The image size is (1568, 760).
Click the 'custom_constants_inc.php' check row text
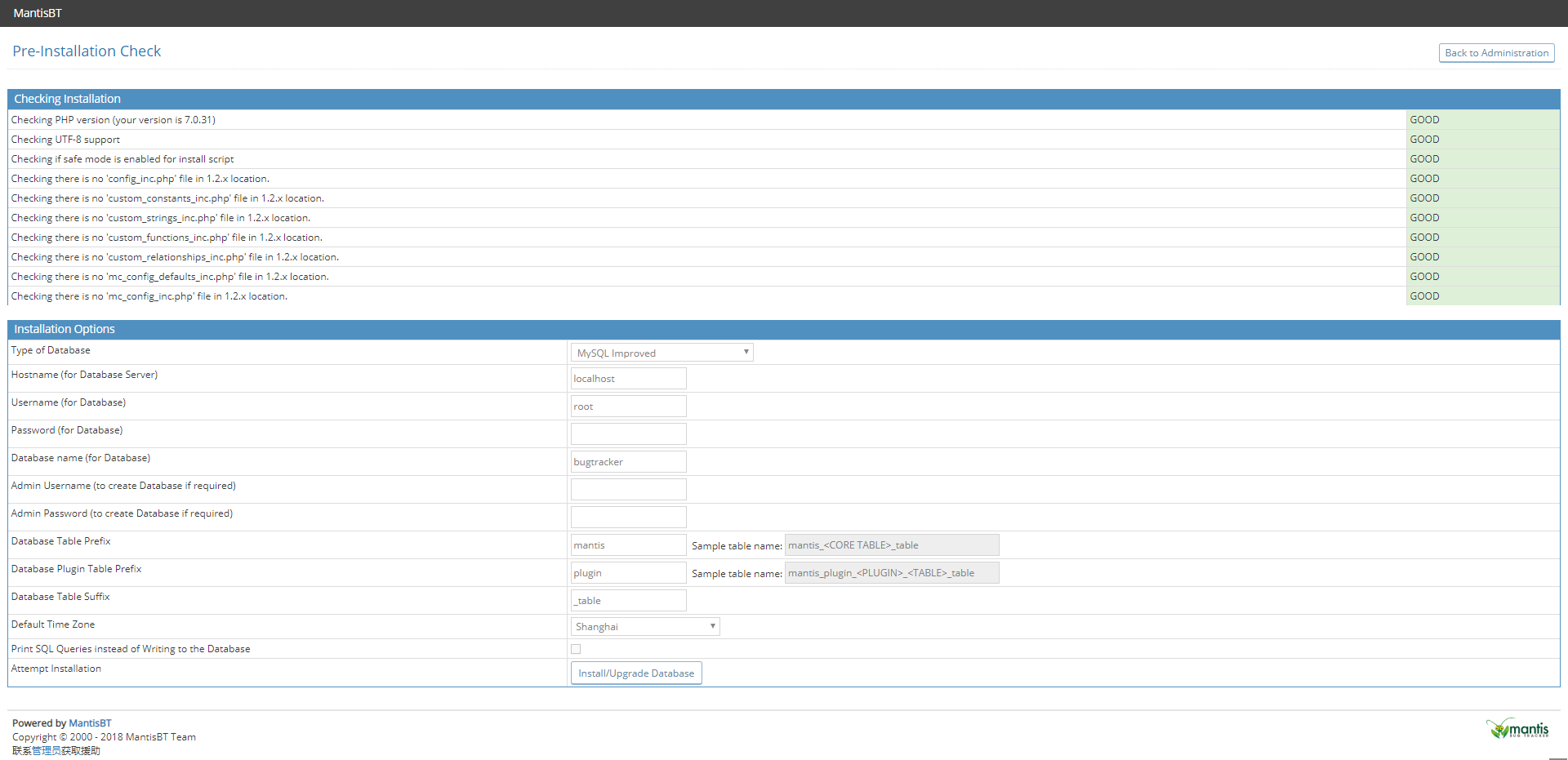[167, 198]
